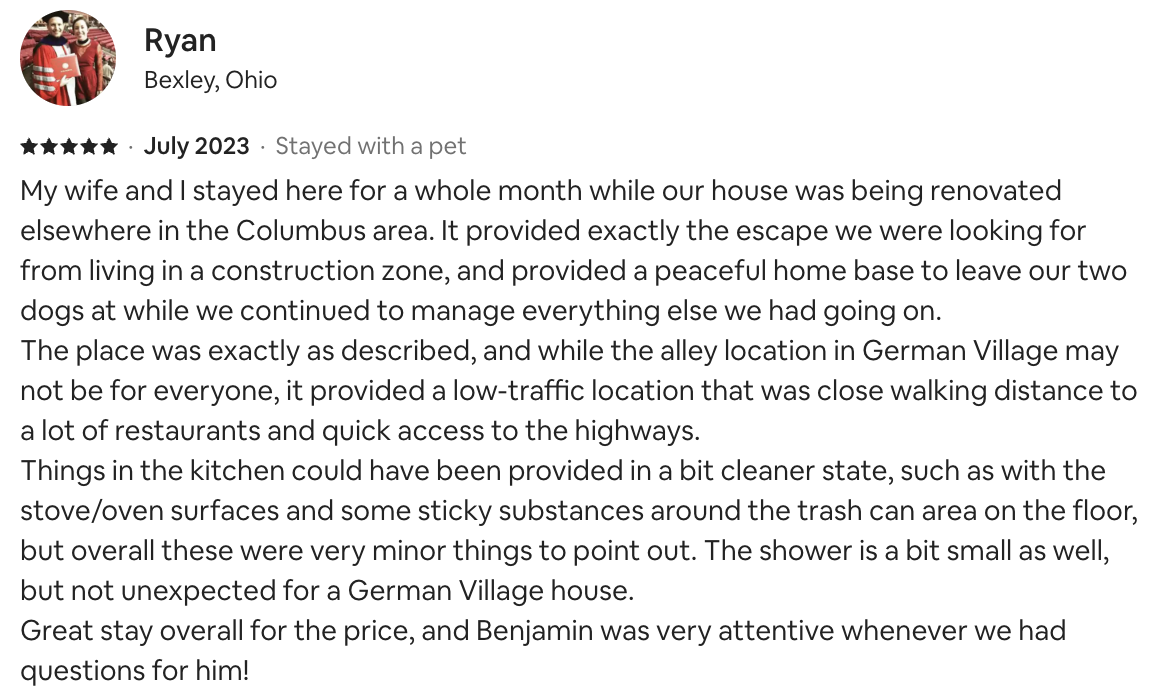Click the fifth star in the rating

click(x=108, y=147)
